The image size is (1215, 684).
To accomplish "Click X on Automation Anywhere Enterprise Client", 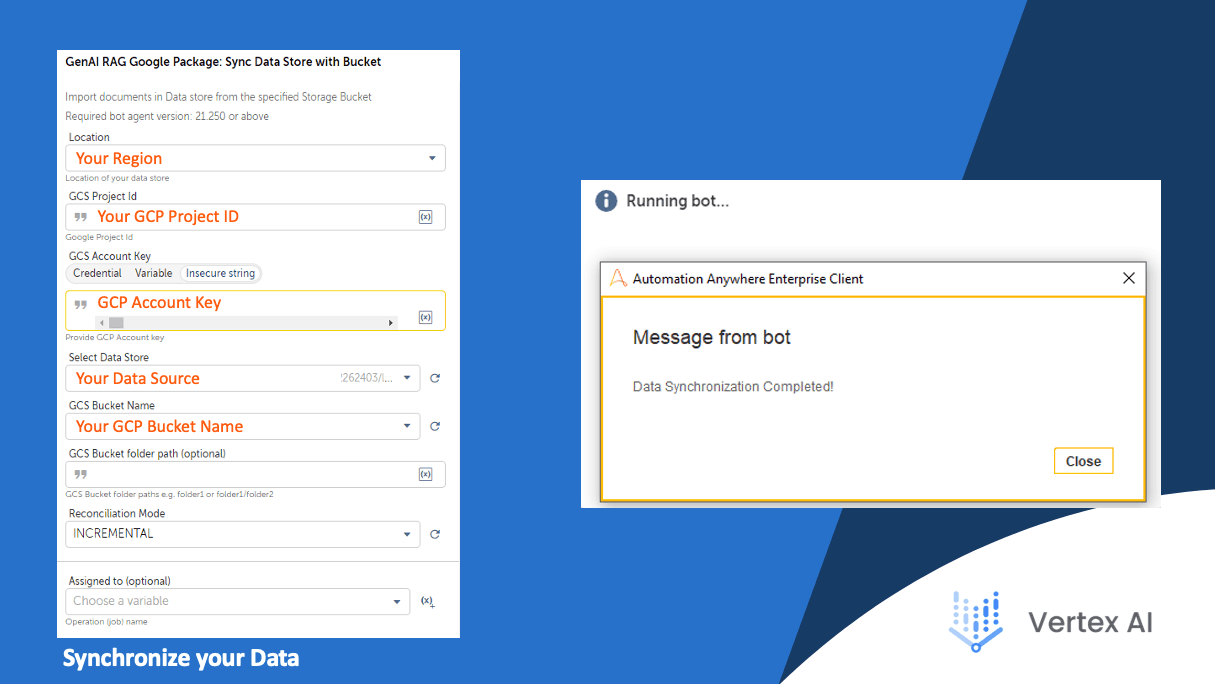I will pyautogui.click(x=1128, y=278).
